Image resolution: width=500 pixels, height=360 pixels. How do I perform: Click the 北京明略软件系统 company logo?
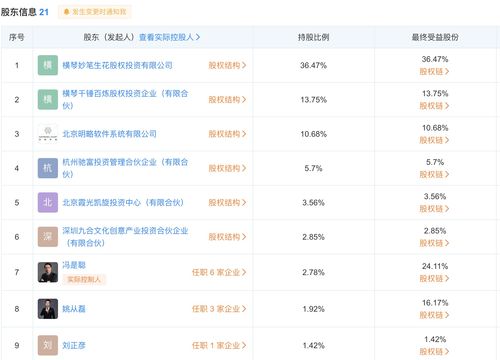pos(48,134)
